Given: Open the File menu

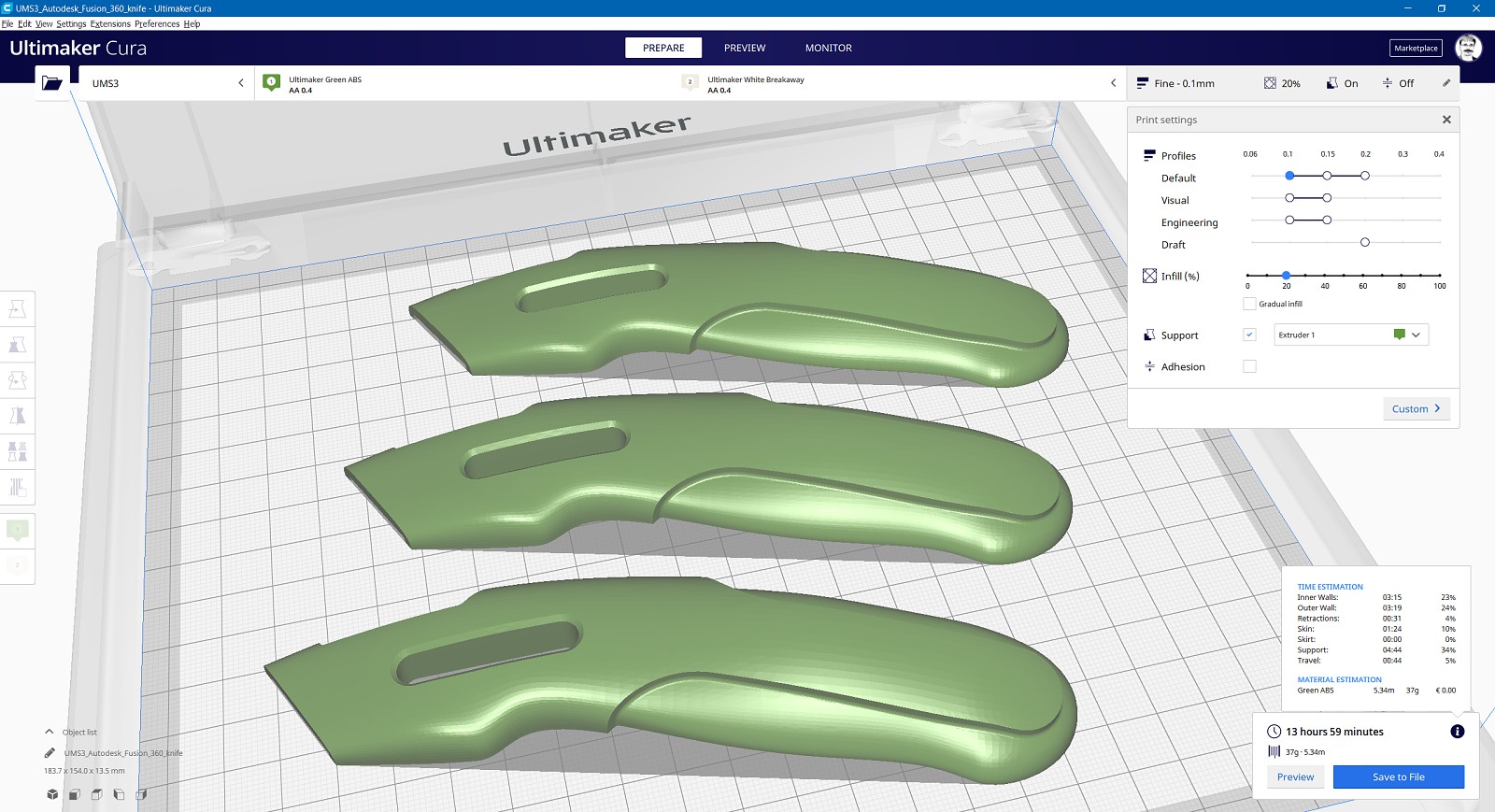Looking at the screenshot, I should (7, 23).
